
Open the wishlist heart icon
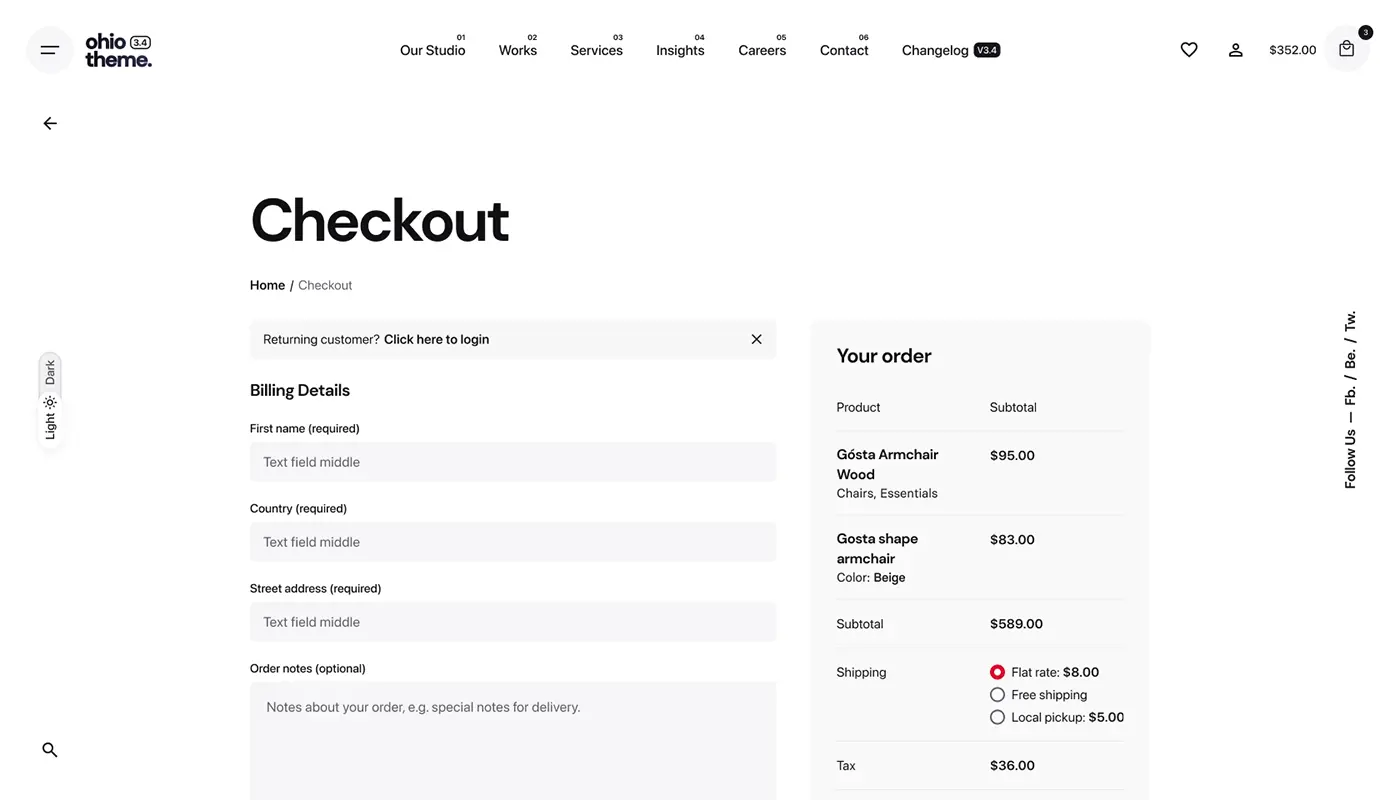pyautogui.click(x=1189, y=50)
